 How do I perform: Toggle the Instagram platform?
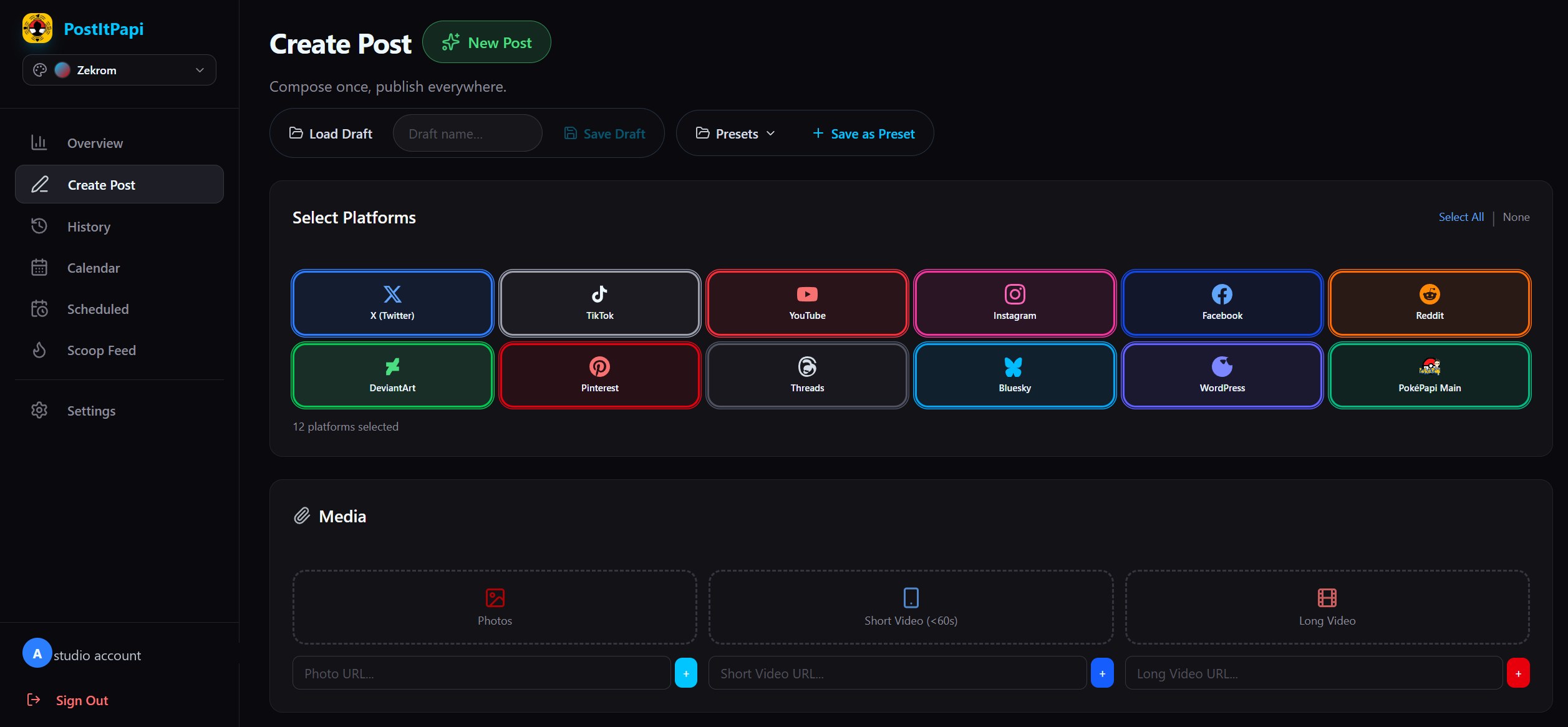tap(1015, 303)
